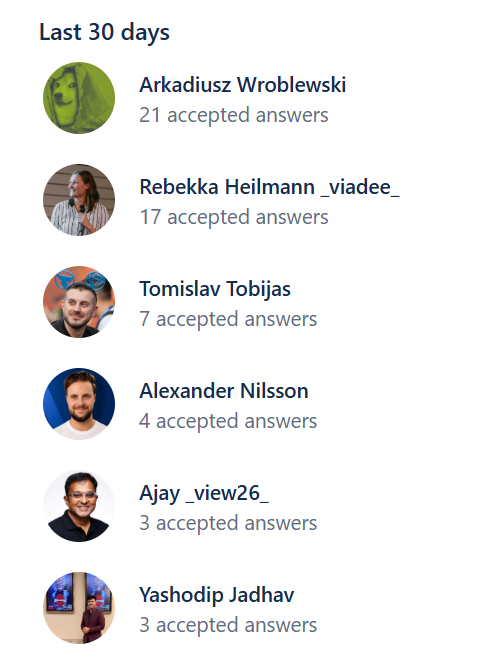Open Arkadiusz Wroblewski name link

[243, 85]
